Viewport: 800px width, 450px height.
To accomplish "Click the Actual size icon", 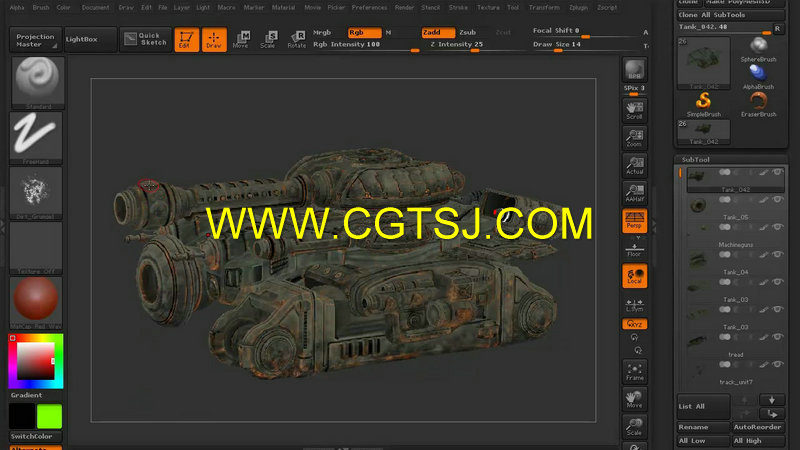I will (634, 166).
